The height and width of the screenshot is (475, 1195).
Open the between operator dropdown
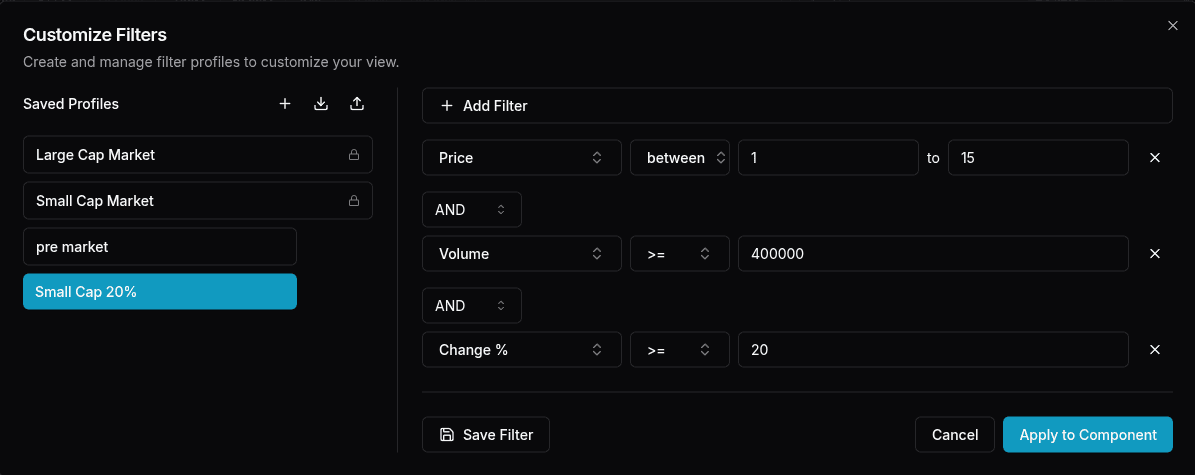pos(680,158)
